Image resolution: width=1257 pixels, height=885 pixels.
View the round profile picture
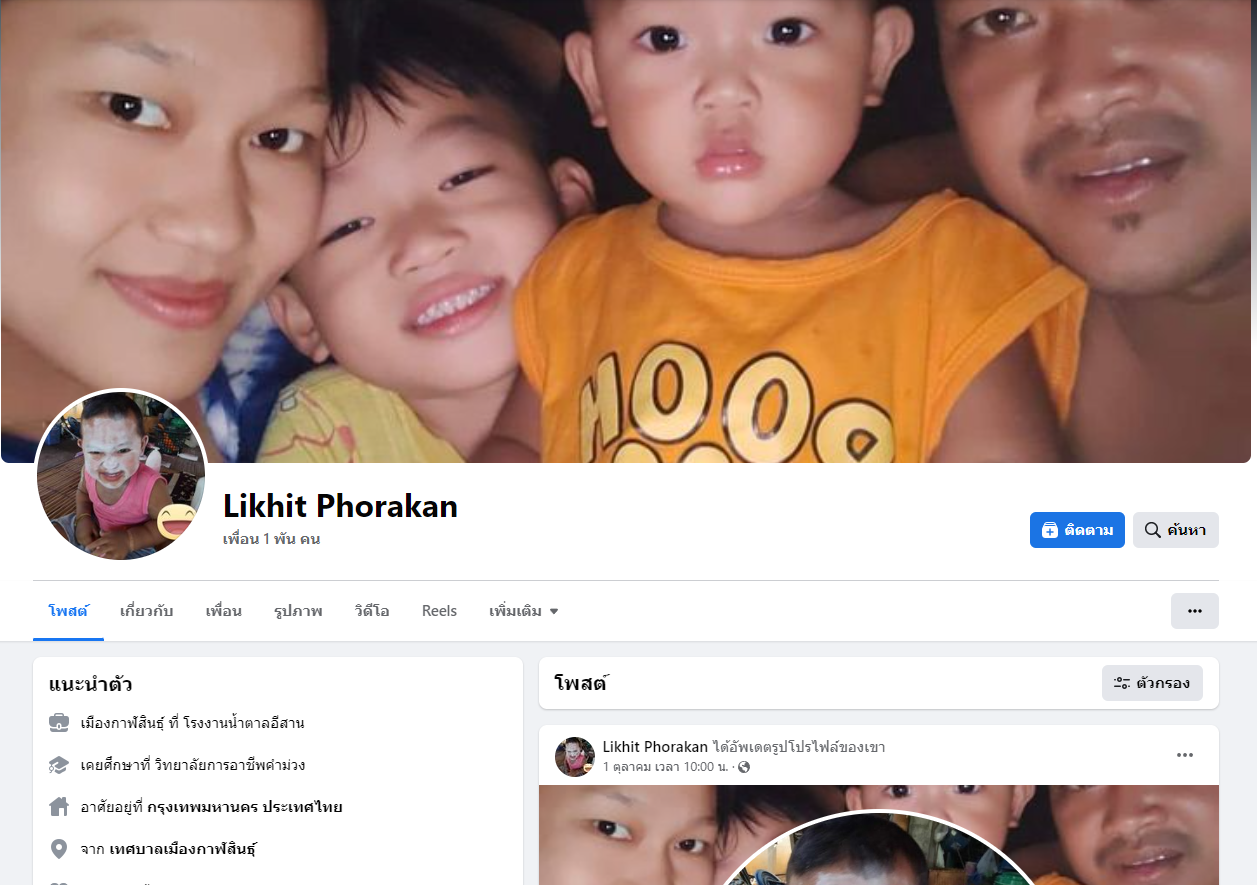[x=121, y=474]
